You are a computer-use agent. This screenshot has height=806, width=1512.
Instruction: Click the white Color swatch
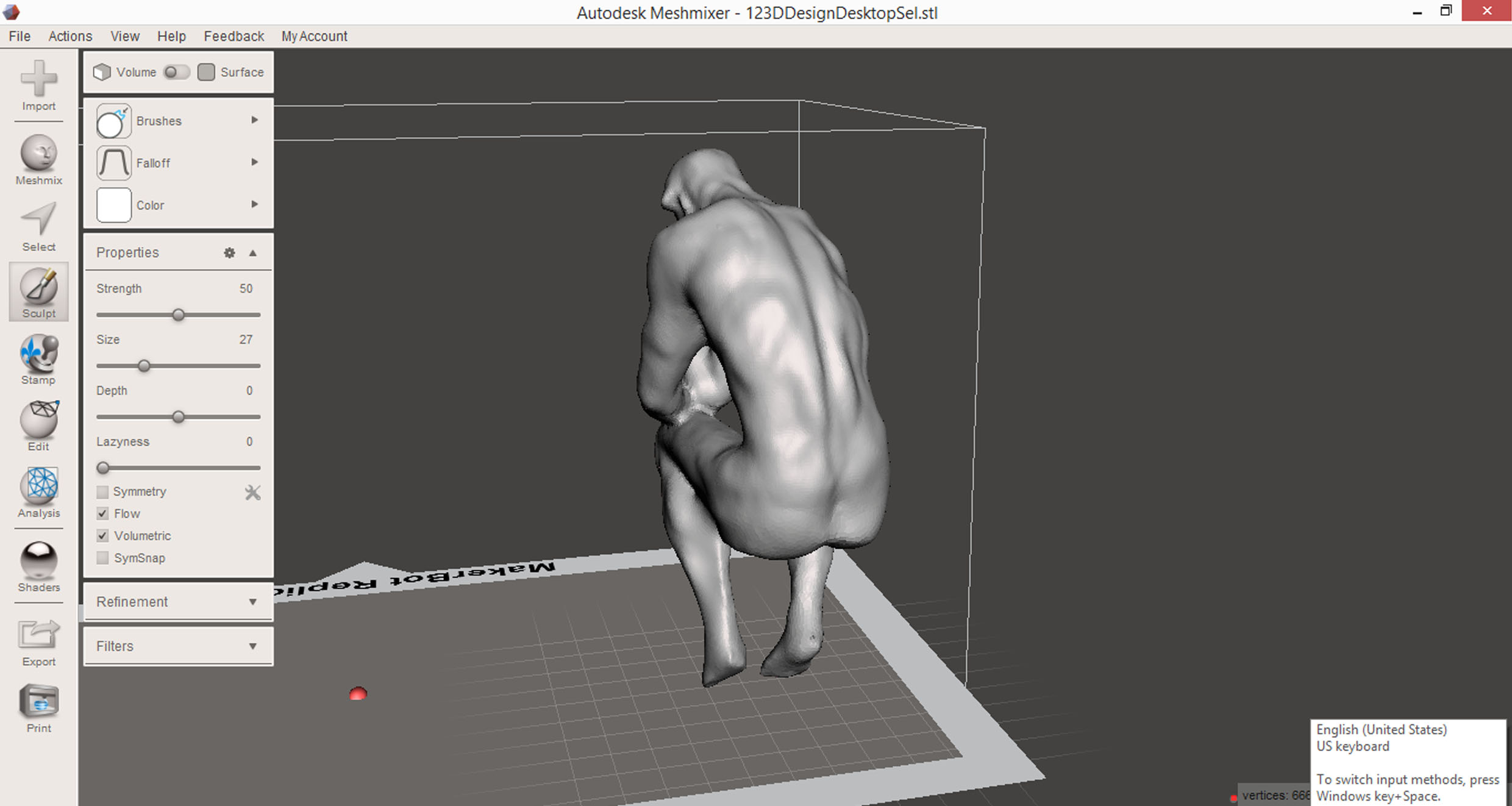click(113, 205)
